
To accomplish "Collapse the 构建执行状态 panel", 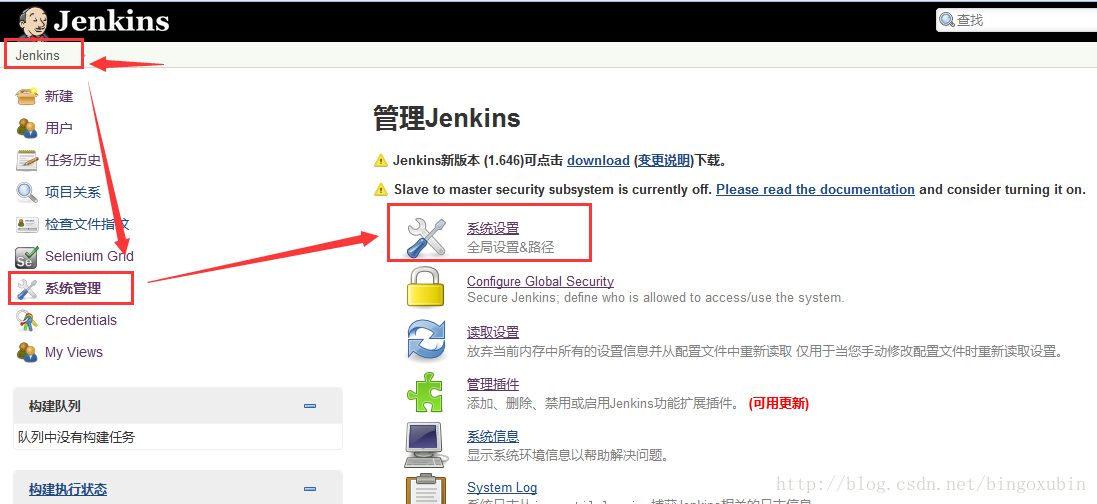I will [x=310, y=489].
